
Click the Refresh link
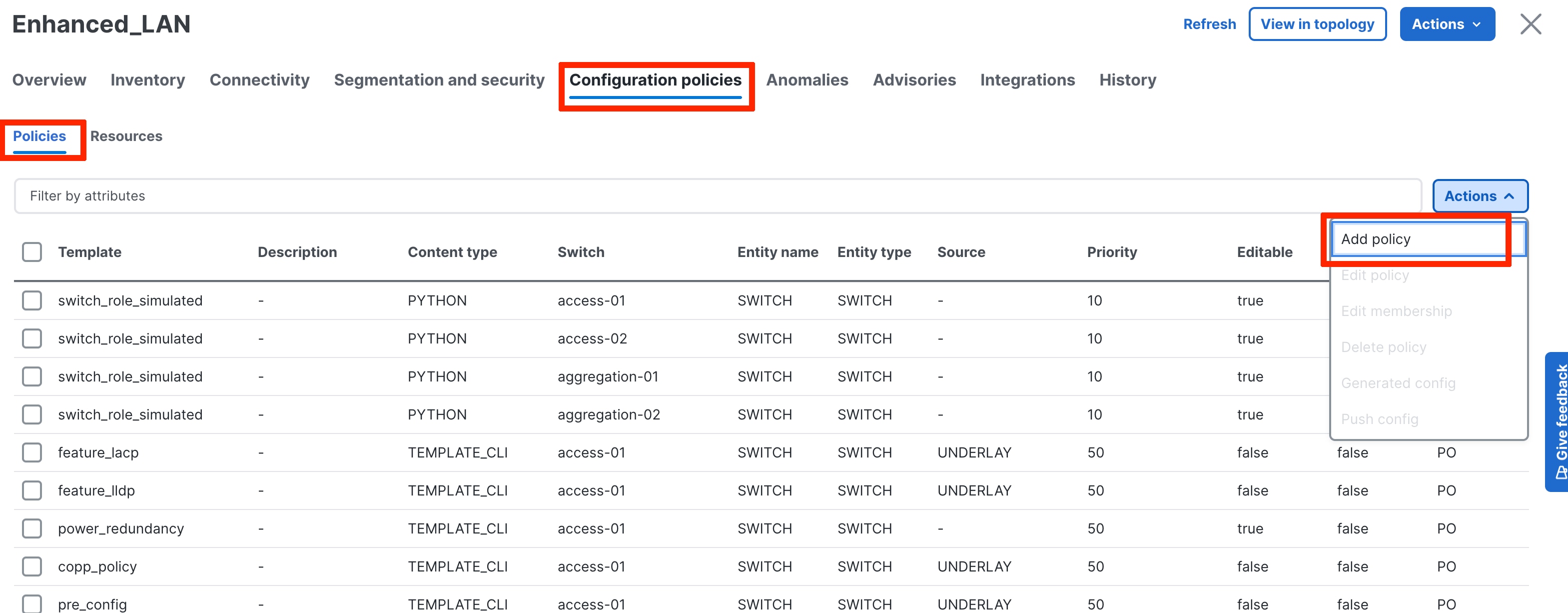coord(1209,24)
